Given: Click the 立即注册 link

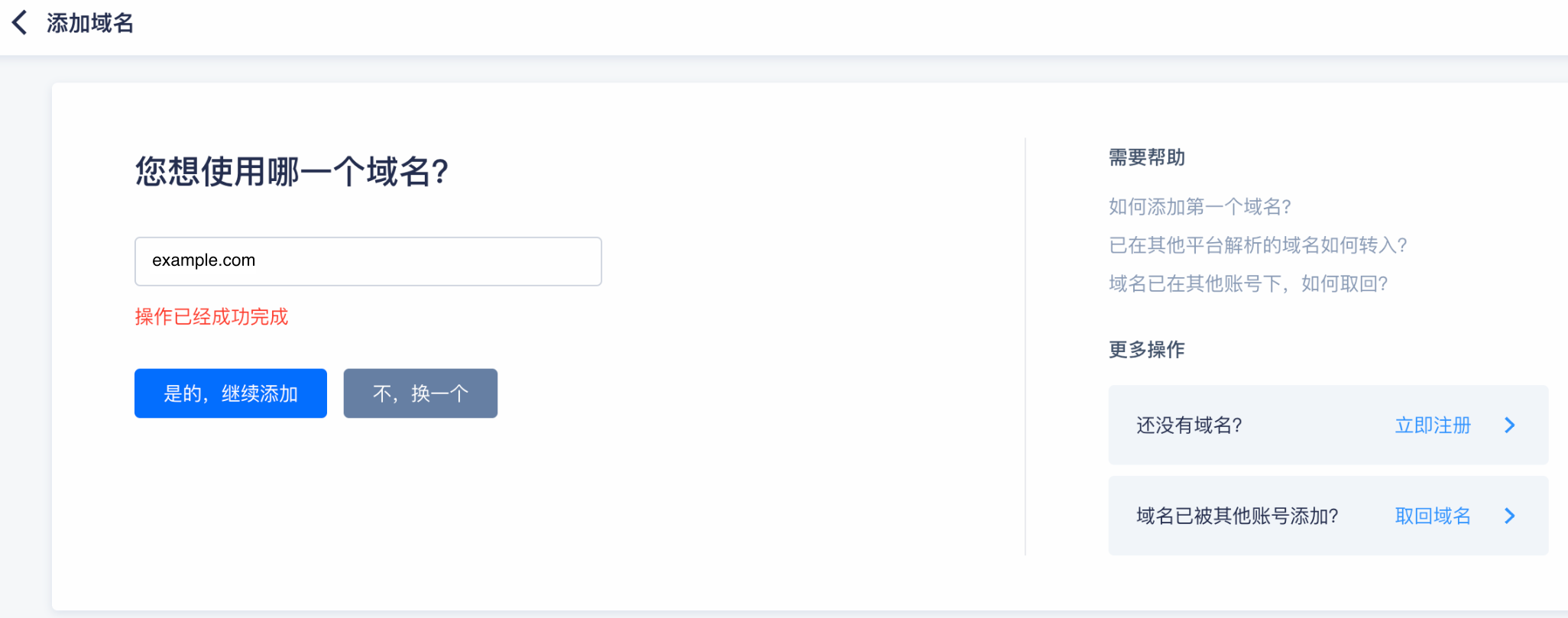Looking at the screenshot, I should pyautogui.click(x=1433, y=425).
